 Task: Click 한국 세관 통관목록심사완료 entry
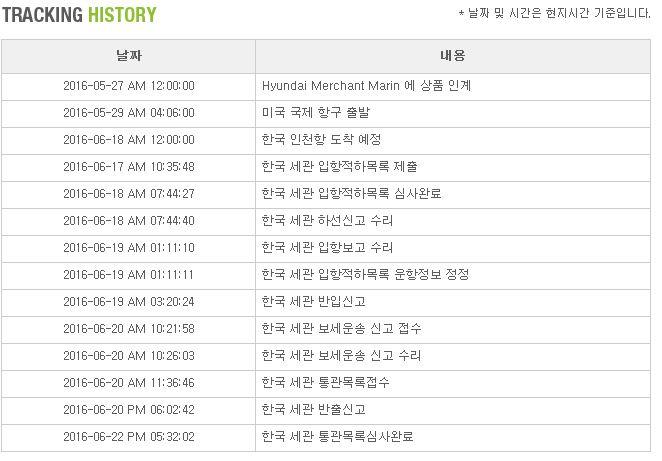(x=337, y=437)
